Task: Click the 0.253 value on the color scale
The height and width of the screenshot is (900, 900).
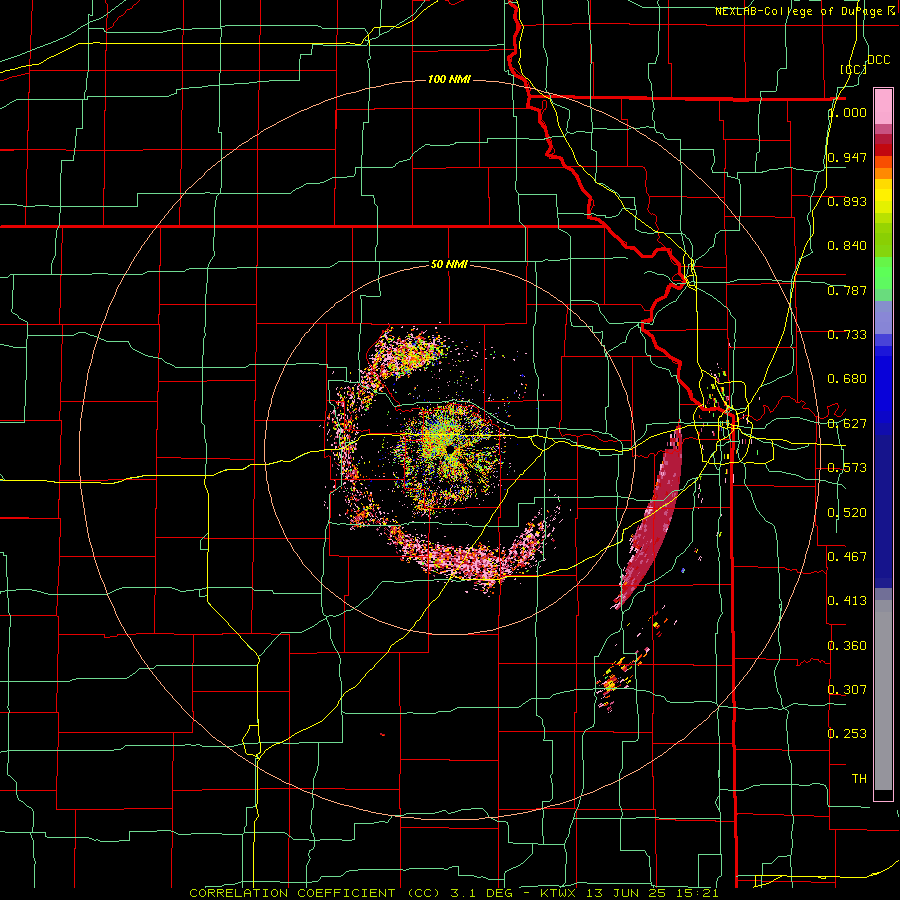Action: coord(847,734)
